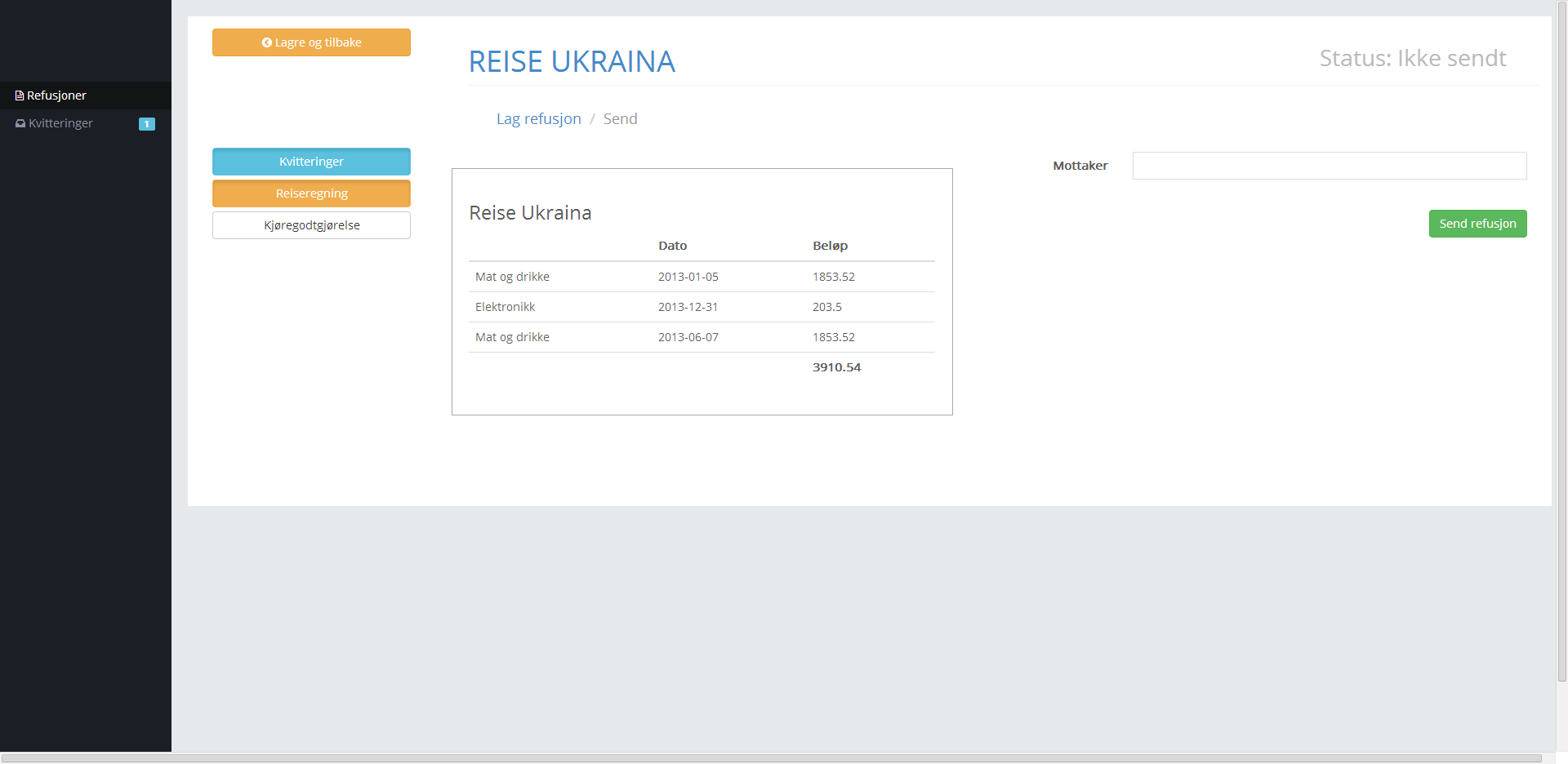Select the Elektronikk expense row
1568x764 pixels.
[x=505, y=307]
